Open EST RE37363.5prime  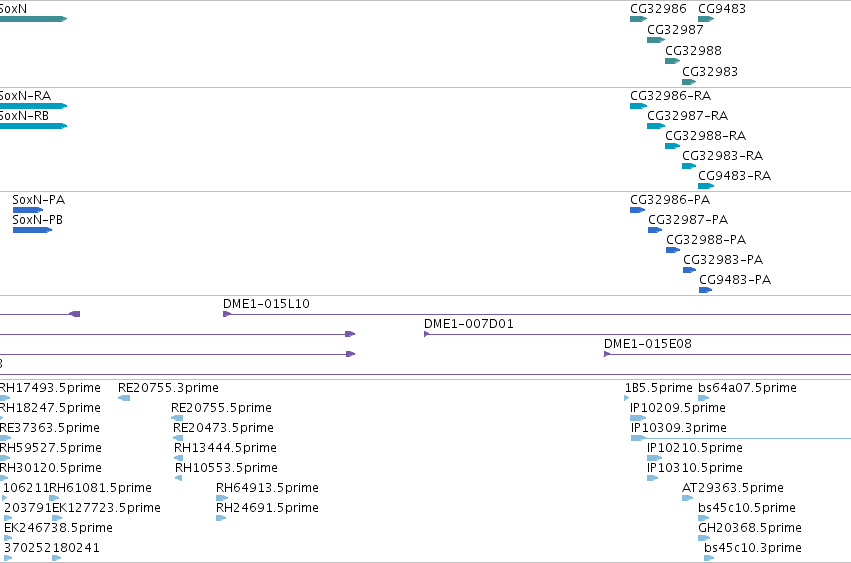click(x=49, y=428)
